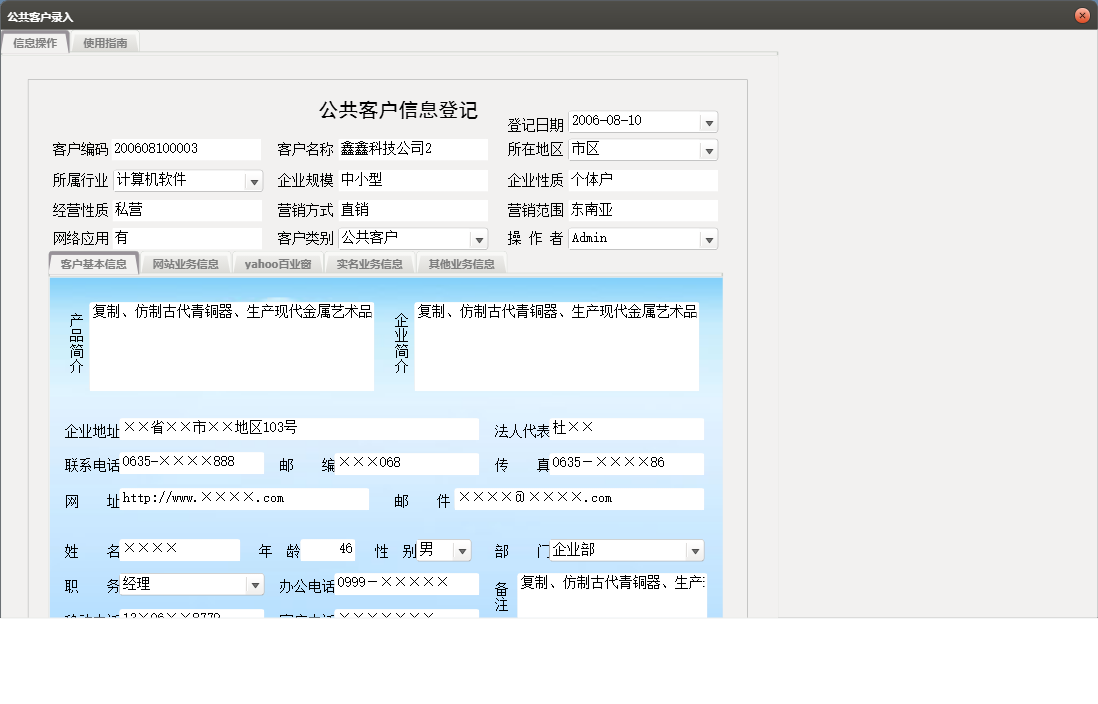Expand the 职务 经理 dropdown
Image resolution: width=1098 pixels, height=704 pixels.
[255, 585]
